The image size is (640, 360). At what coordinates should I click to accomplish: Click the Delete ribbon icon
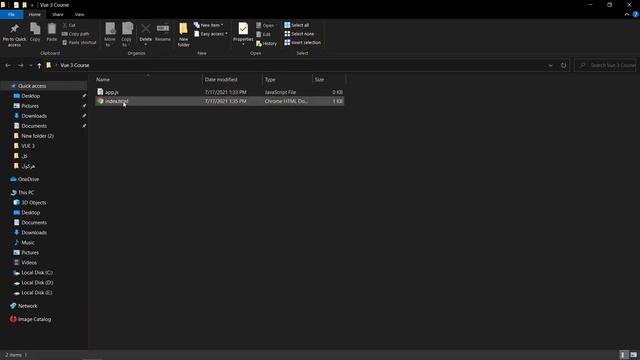pyautogui.click(x=145, y=33)
